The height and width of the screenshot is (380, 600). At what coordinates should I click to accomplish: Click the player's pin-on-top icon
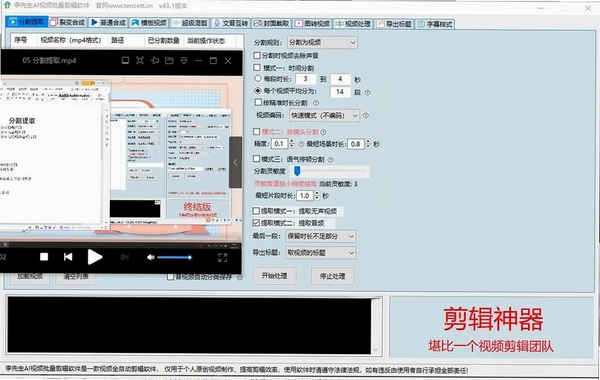pos(155,60)
